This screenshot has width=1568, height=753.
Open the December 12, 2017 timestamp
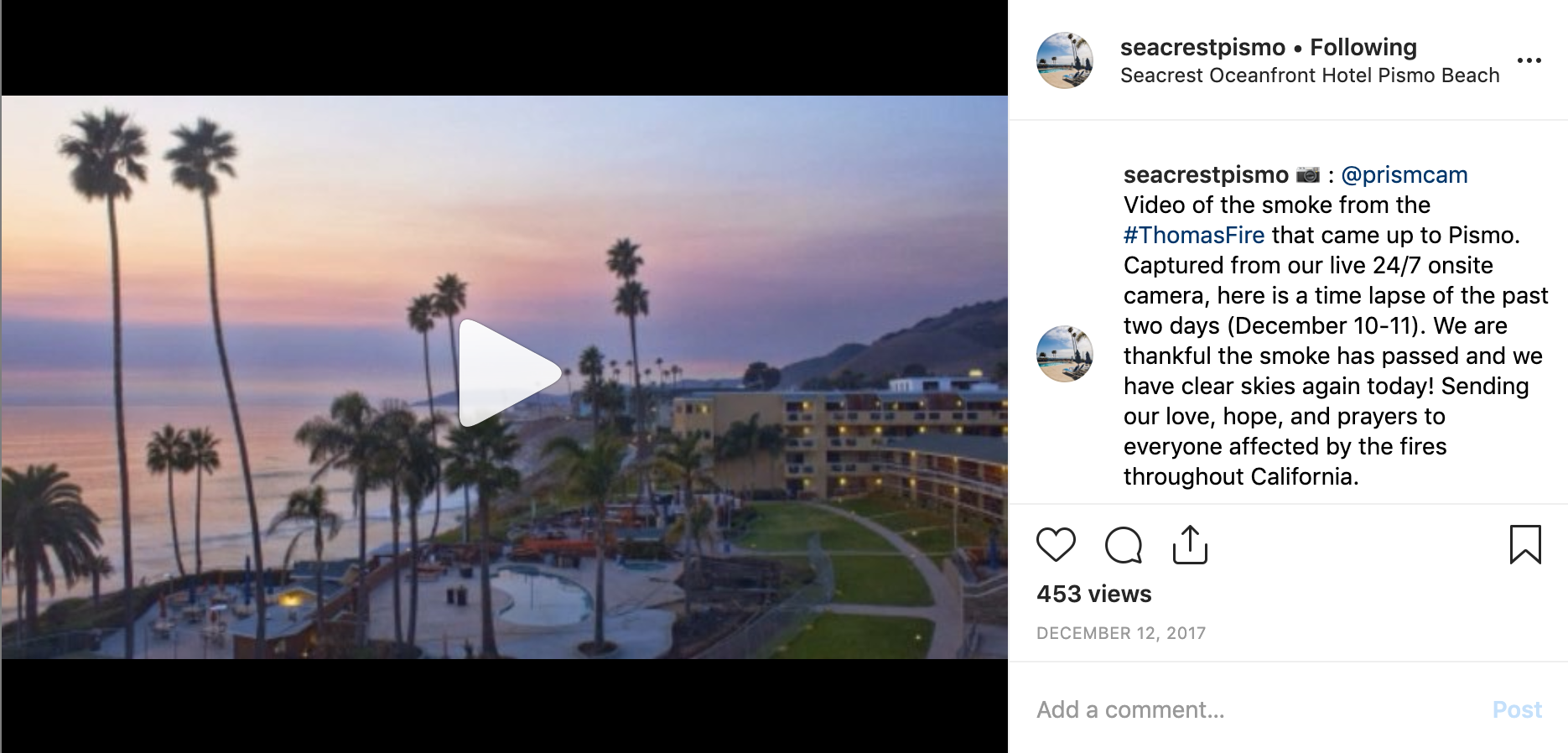click(1121, 634)
